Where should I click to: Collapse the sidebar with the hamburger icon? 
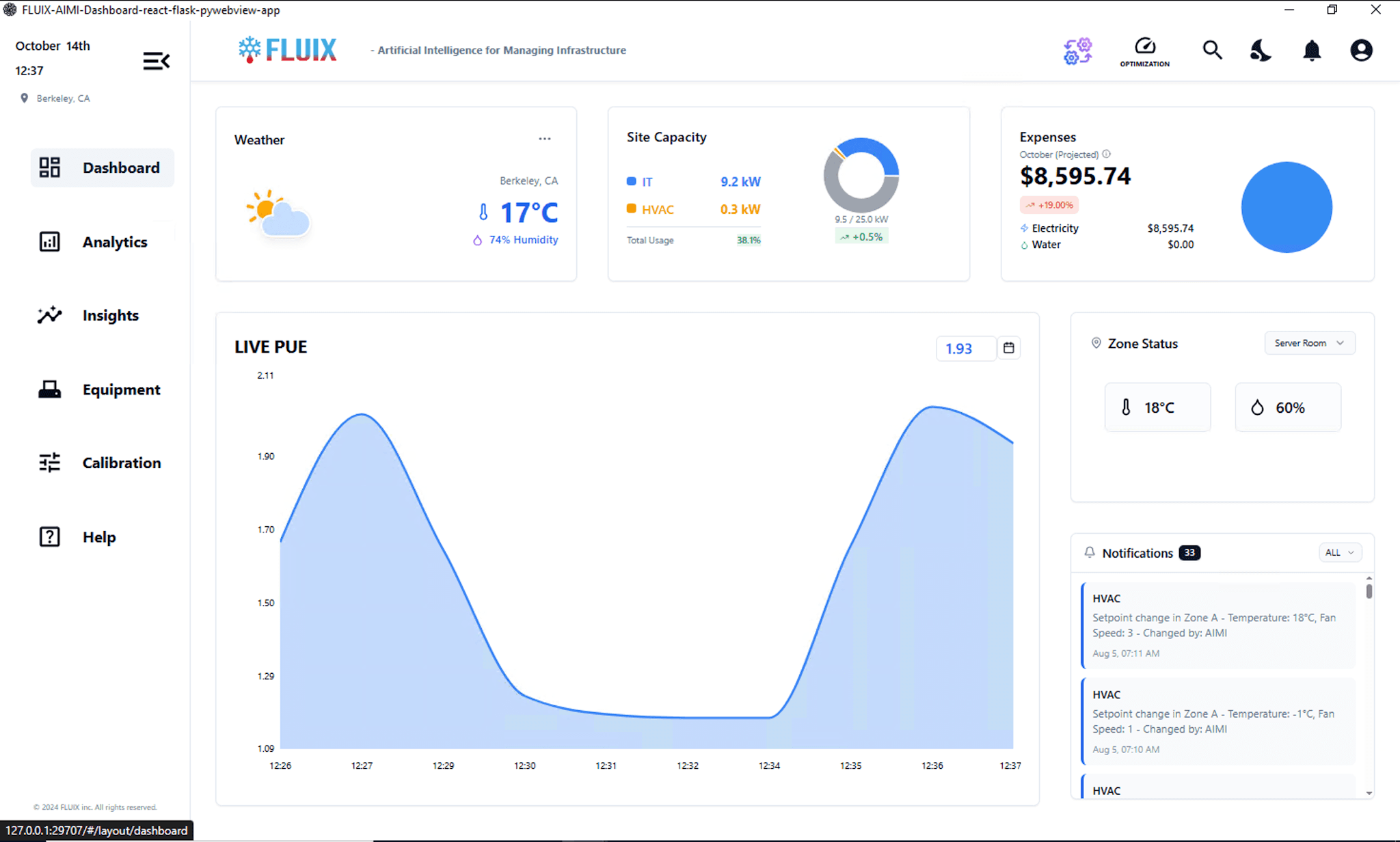(156, 61)
